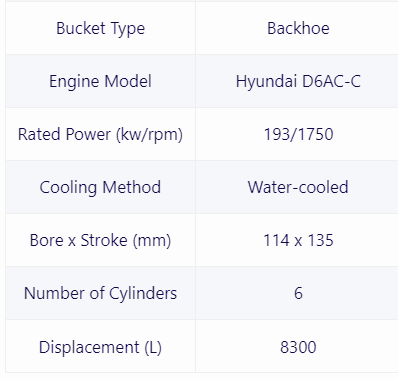
Task: Click the word Stroke in bore row
Action: [104, 240]
